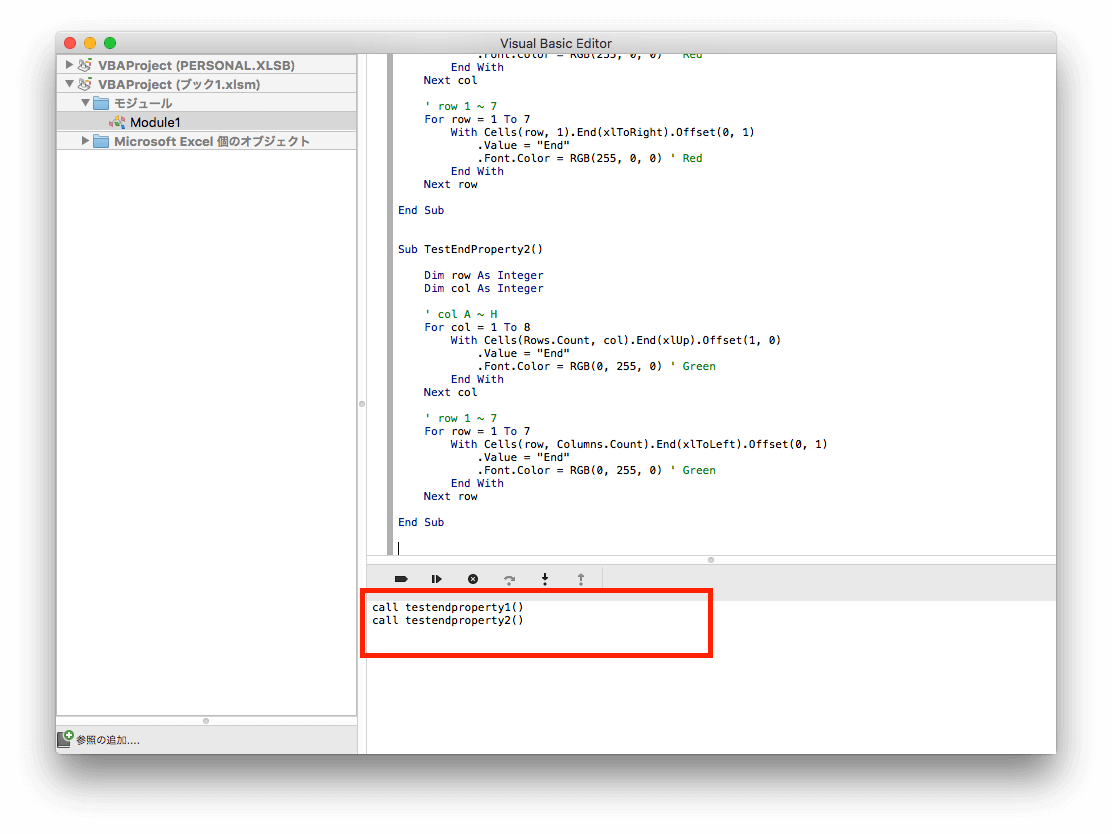Click the add reference icon at bottom left
The width and height of the screenshot is (1112, 834).
(x=65, y=738)
